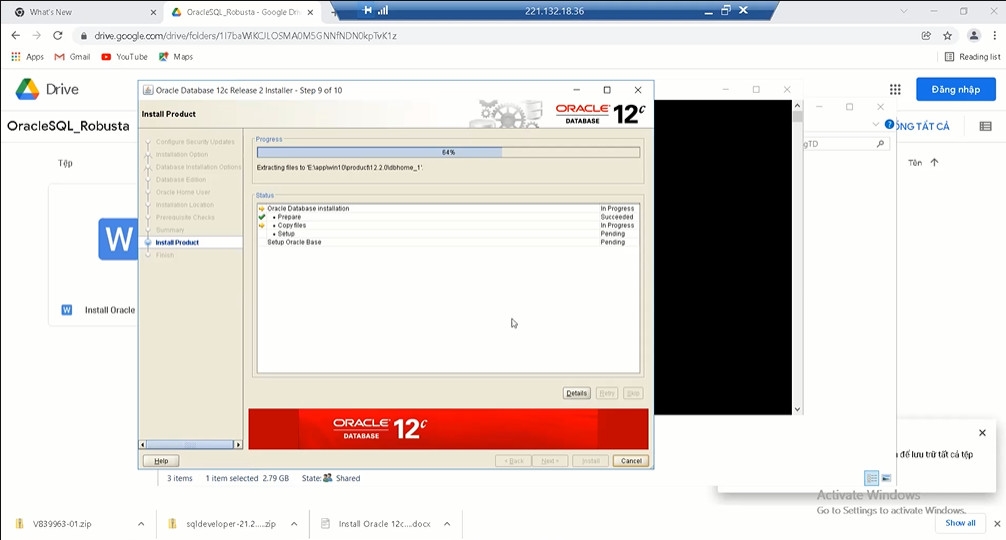Click Show all downloads
Viewport: 1006px width, 540px height.
click(x=960, y=523)
